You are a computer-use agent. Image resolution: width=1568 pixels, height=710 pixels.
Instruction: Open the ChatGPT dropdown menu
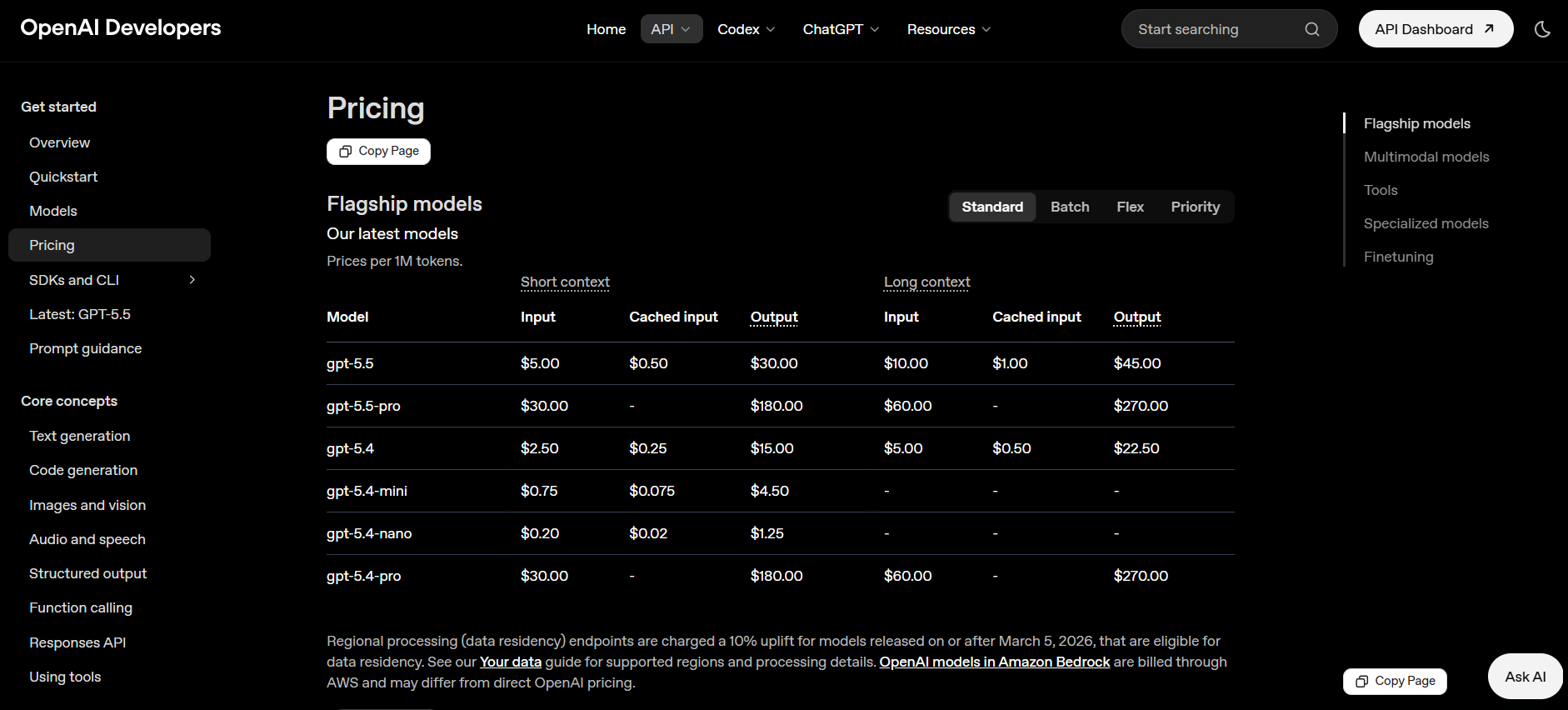[841, 29]
